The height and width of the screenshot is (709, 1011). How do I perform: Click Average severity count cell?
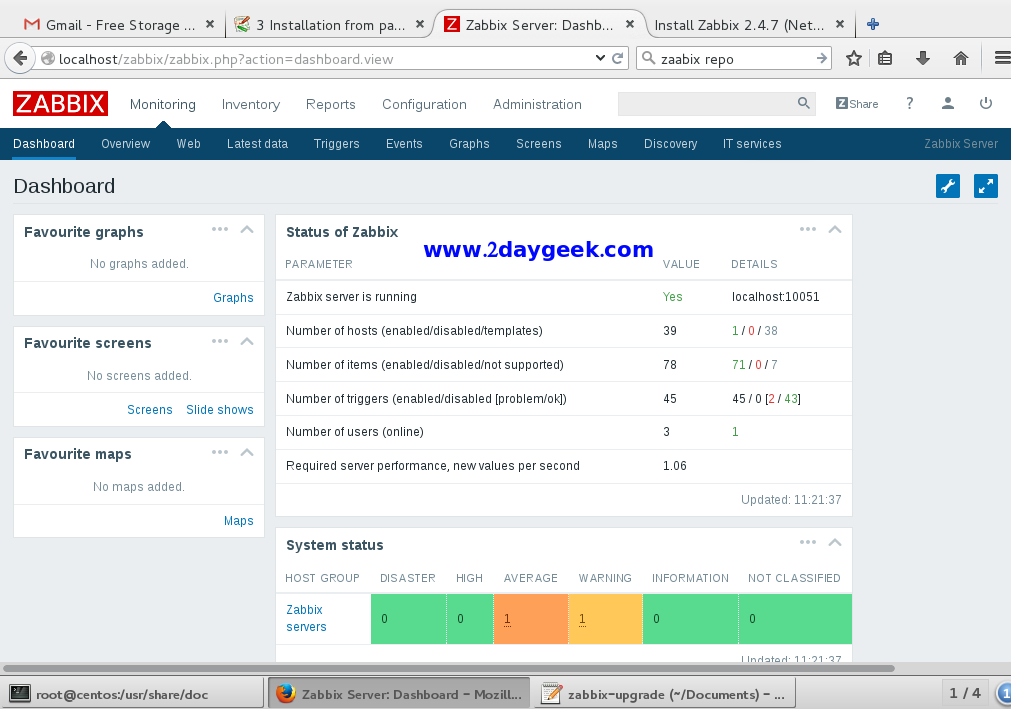[x=531, y=619]
